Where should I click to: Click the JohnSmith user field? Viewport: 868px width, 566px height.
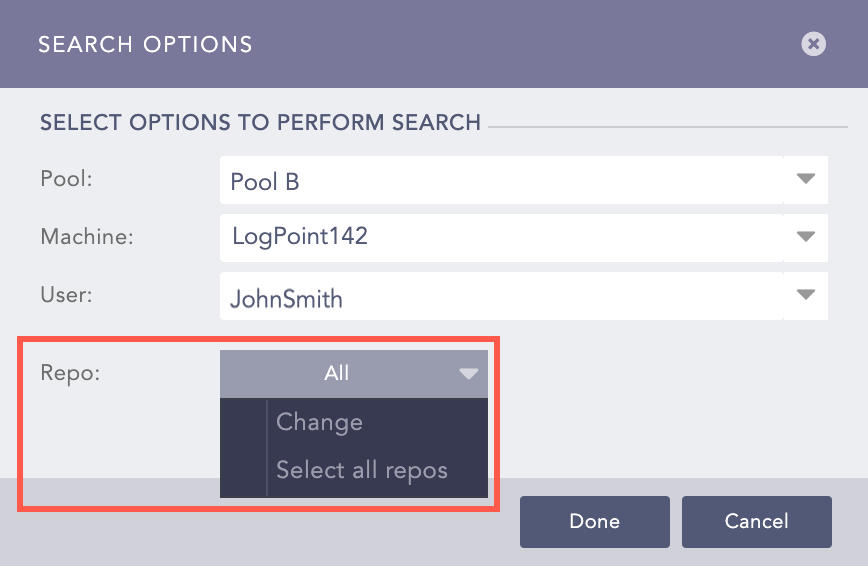coord(500,297)
